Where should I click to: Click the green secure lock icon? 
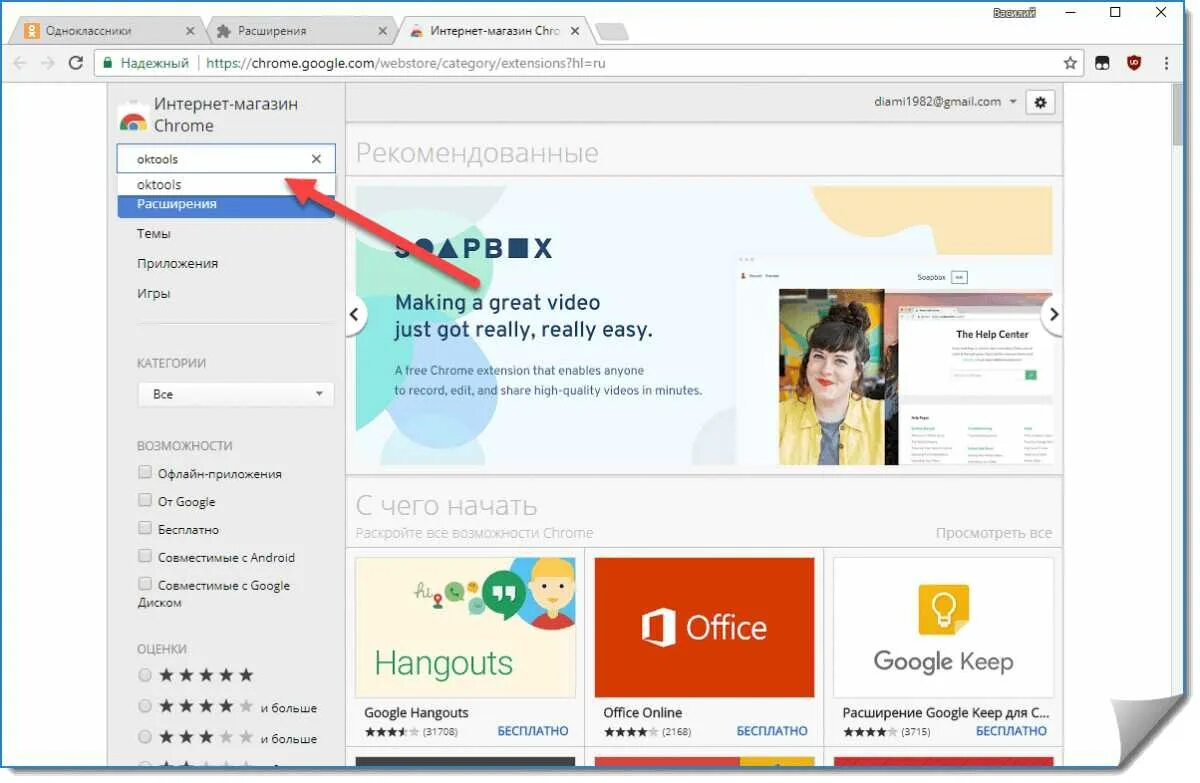pyautogui.click(x=107, y=63)
